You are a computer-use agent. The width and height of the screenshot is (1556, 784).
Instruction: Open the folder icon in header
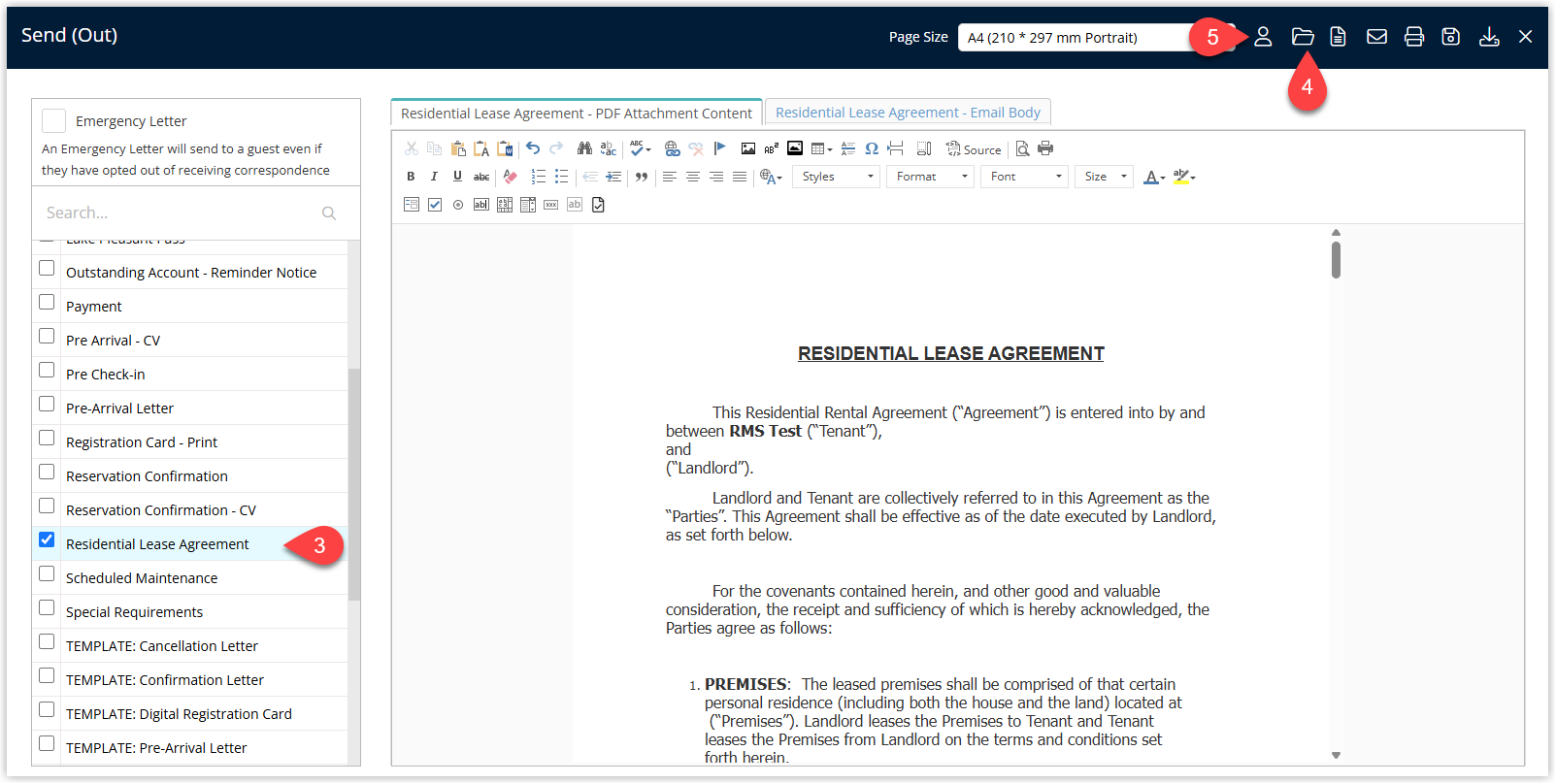point(1303,37)
